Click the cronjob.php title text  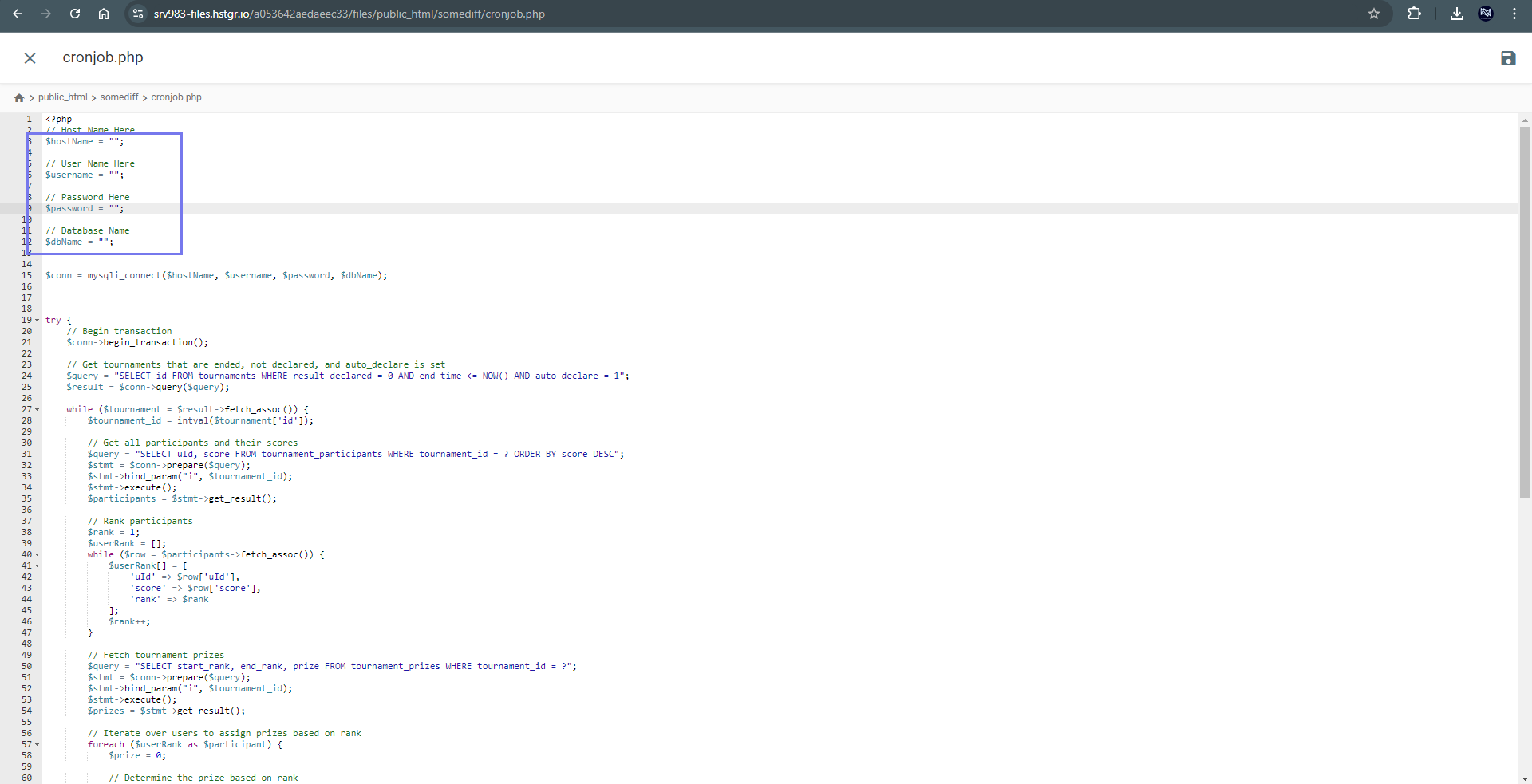pyautogui.click(x=103, y=57)
